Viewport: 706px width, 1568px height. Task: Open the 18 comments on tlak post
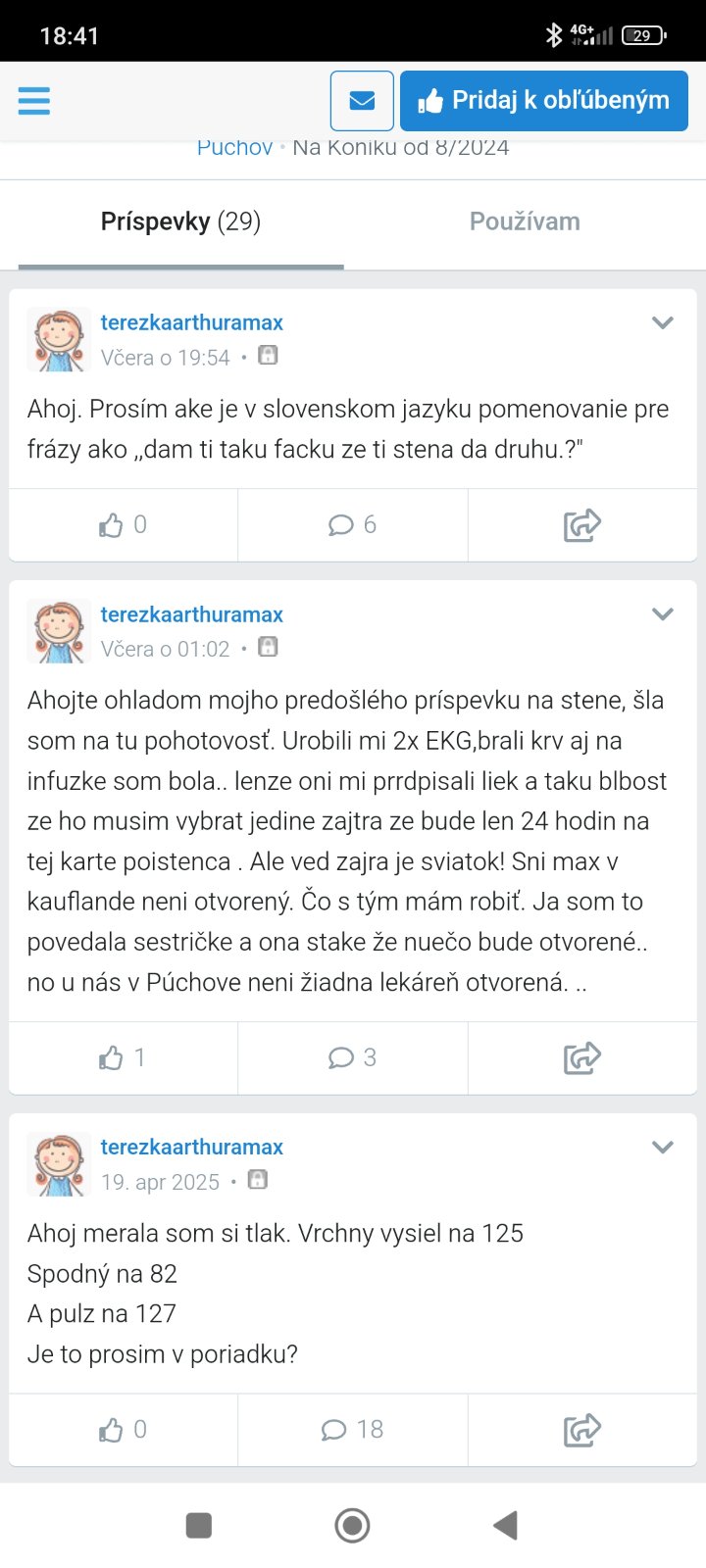tap(352, 1430)
